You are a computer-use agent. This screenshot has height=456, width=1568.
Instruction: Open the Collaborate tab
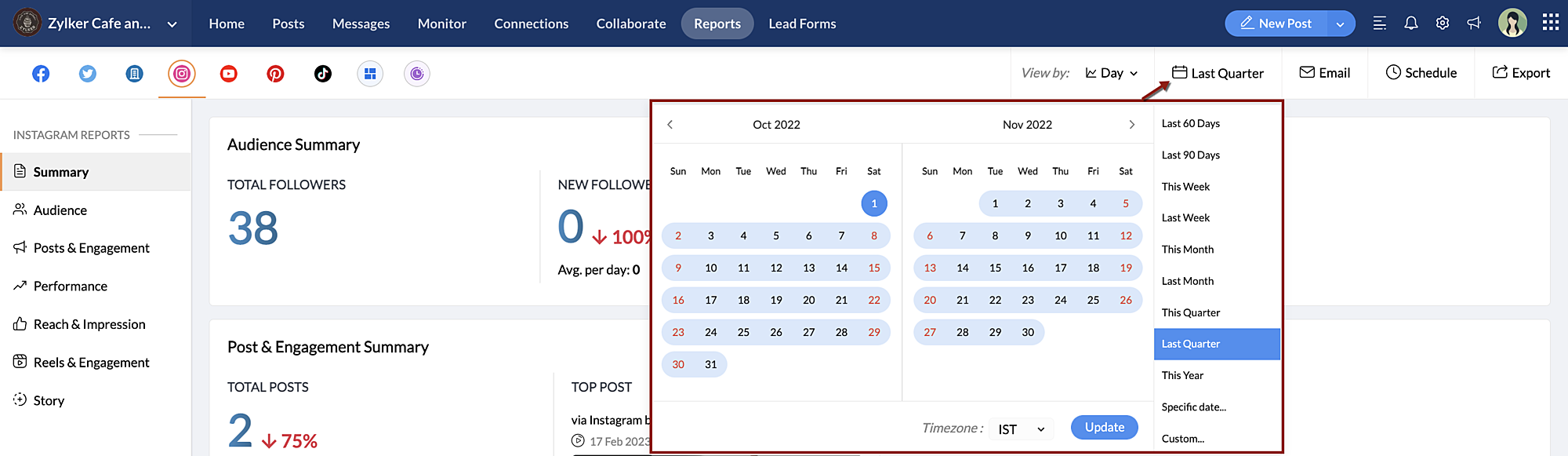click(631, 24)
